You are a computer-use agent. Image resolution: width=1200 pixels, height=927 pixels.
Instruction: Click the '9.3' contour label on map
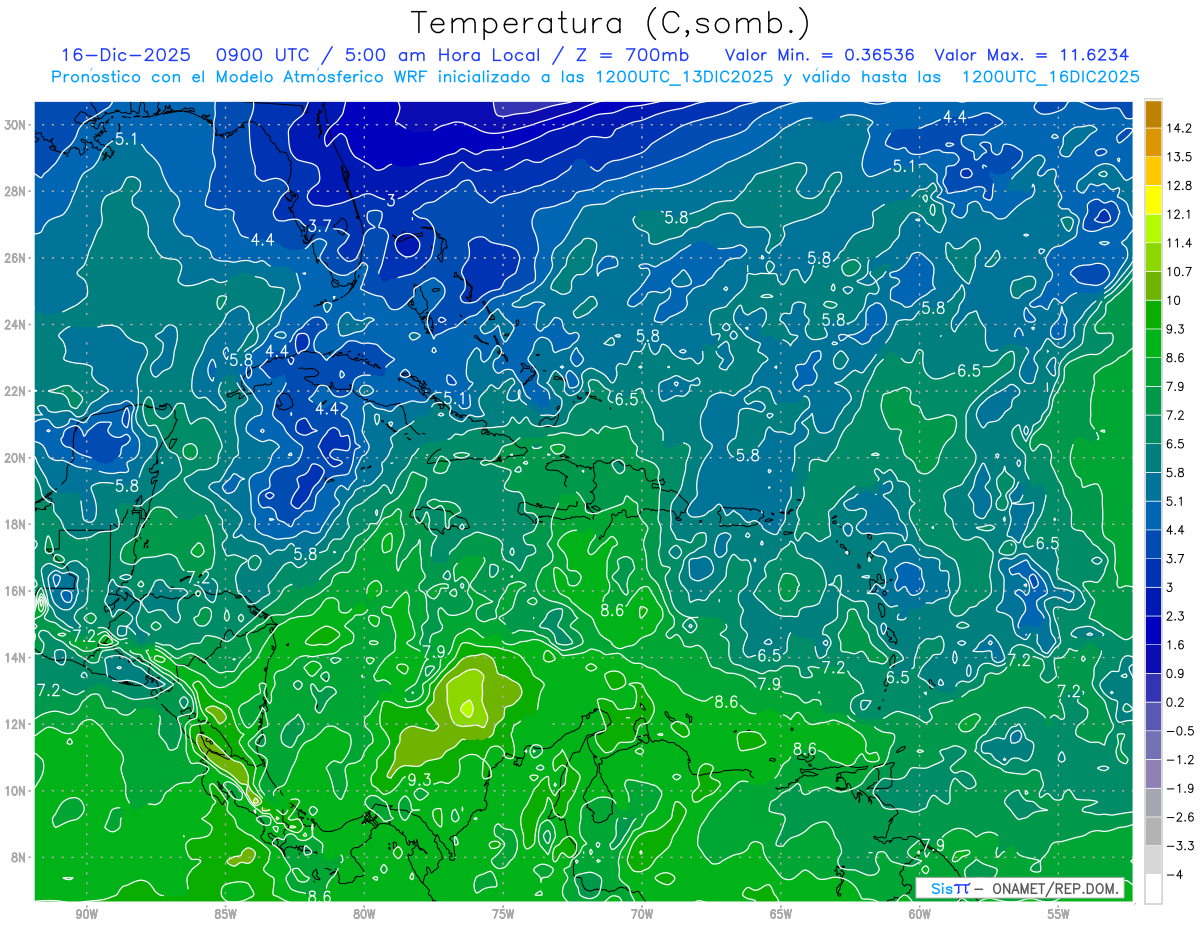pyautogui.click(x=418, y=779)
